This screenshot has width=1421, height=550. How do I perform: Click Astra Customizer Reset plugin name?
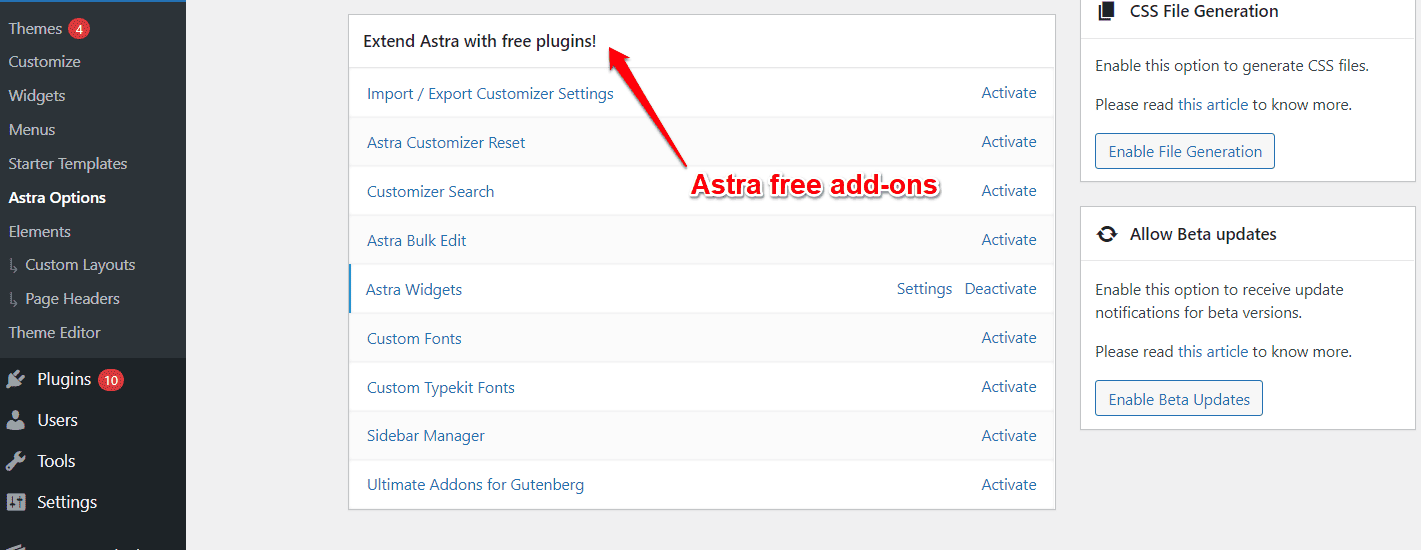[x=446, y=143]
